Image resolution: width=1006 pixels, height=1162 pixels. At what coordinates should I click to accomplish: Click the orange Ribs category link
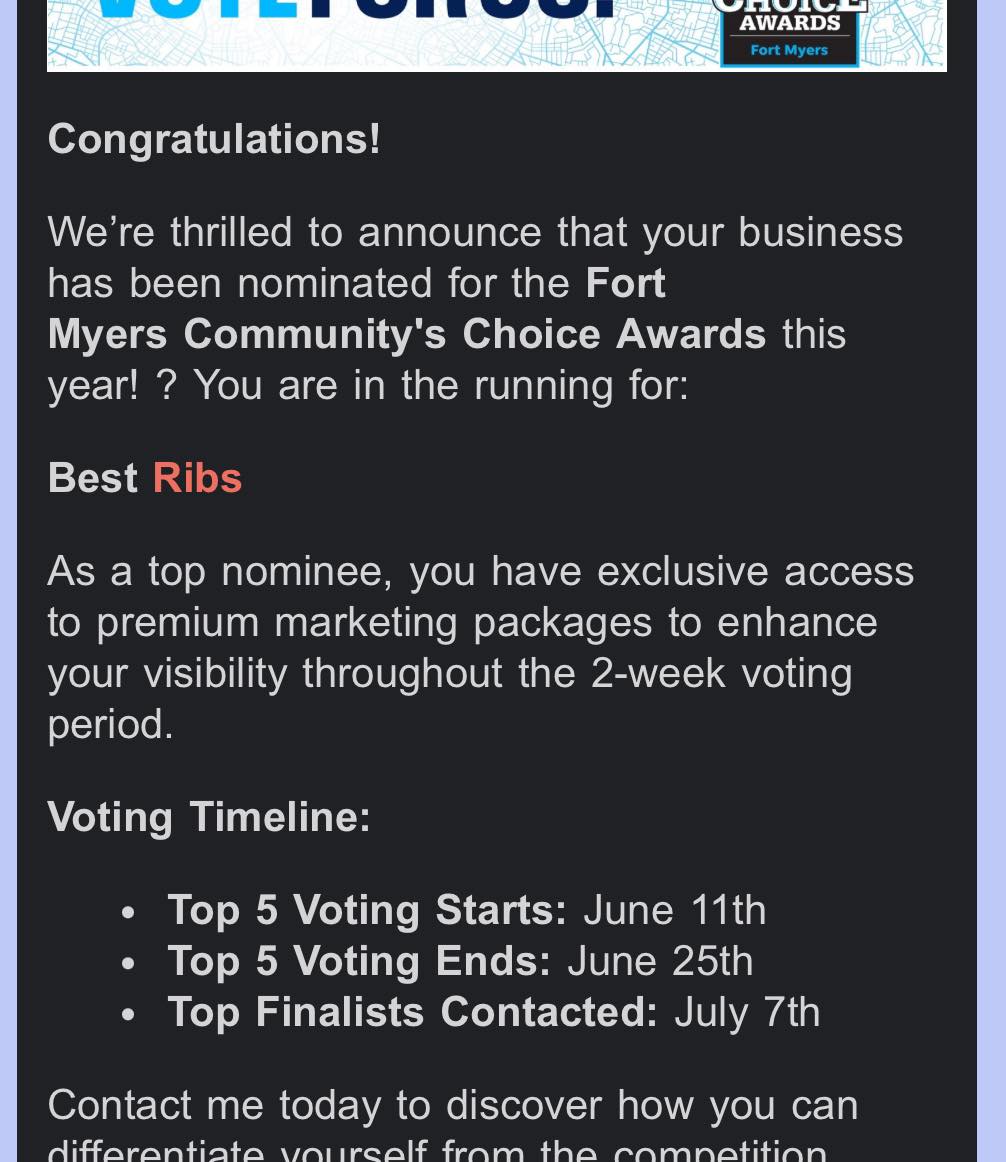[x=197, y=478]
